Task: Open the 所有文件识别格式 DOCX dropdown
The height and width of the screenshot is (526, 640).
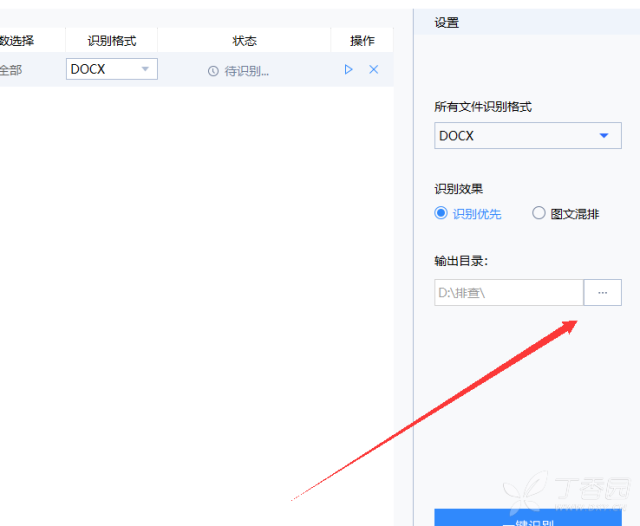Action: [528, 135]
